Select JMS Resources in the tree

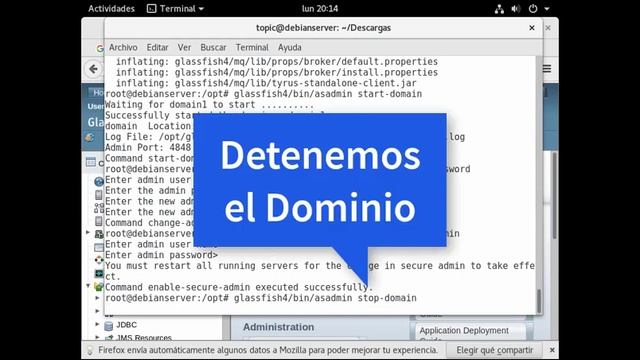point(144,338)
